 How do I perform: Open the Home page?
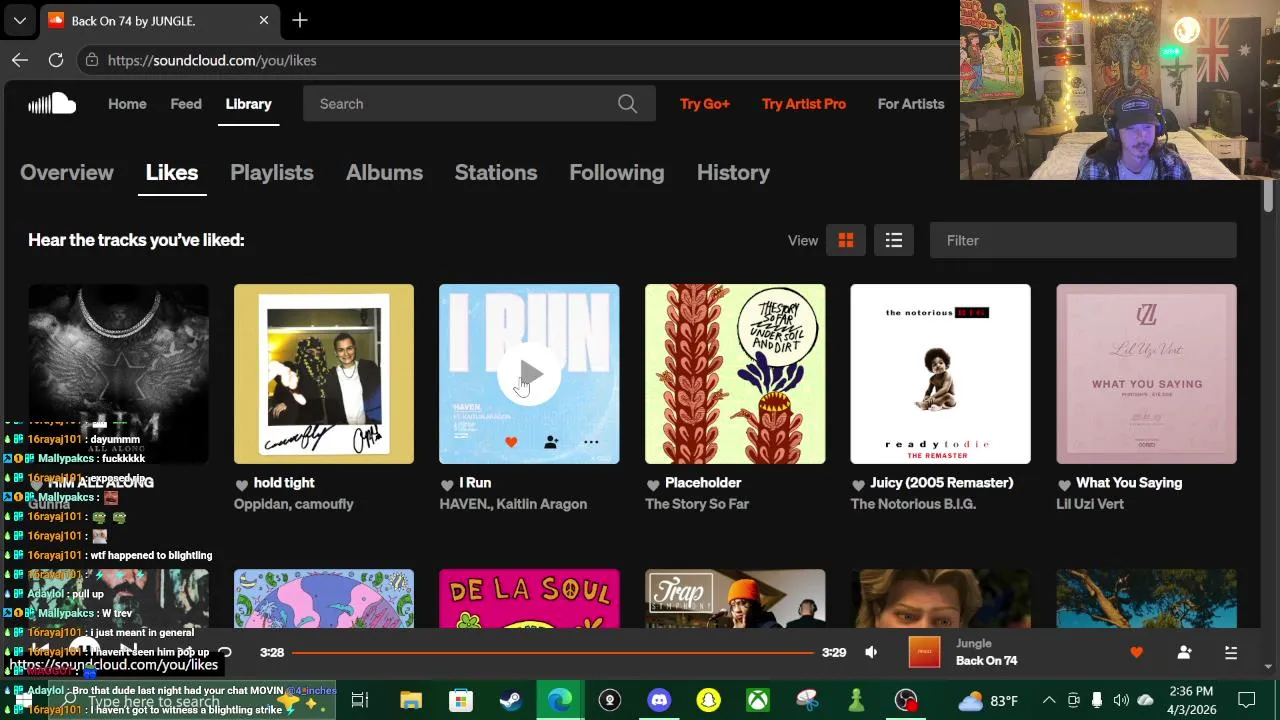[127, 104]
